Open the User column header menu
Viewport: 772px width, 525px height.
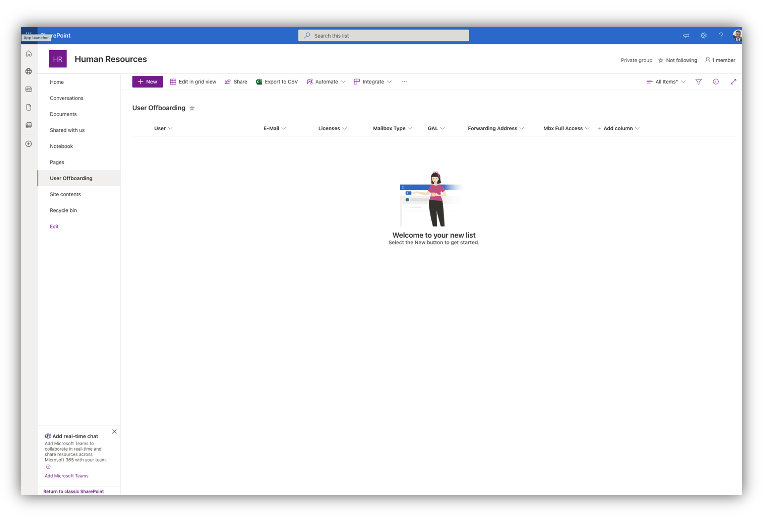coord(163,128)
